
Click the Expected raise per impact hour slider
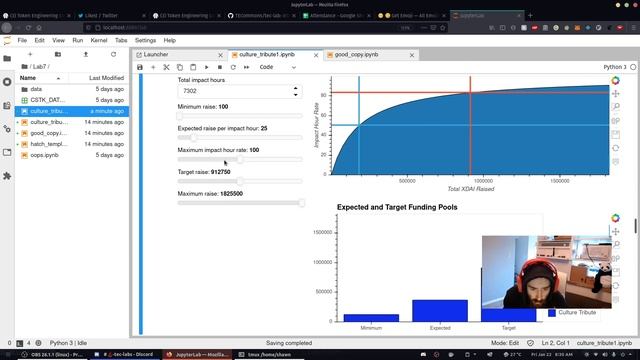pyautogui.click(x=240, y=138)
